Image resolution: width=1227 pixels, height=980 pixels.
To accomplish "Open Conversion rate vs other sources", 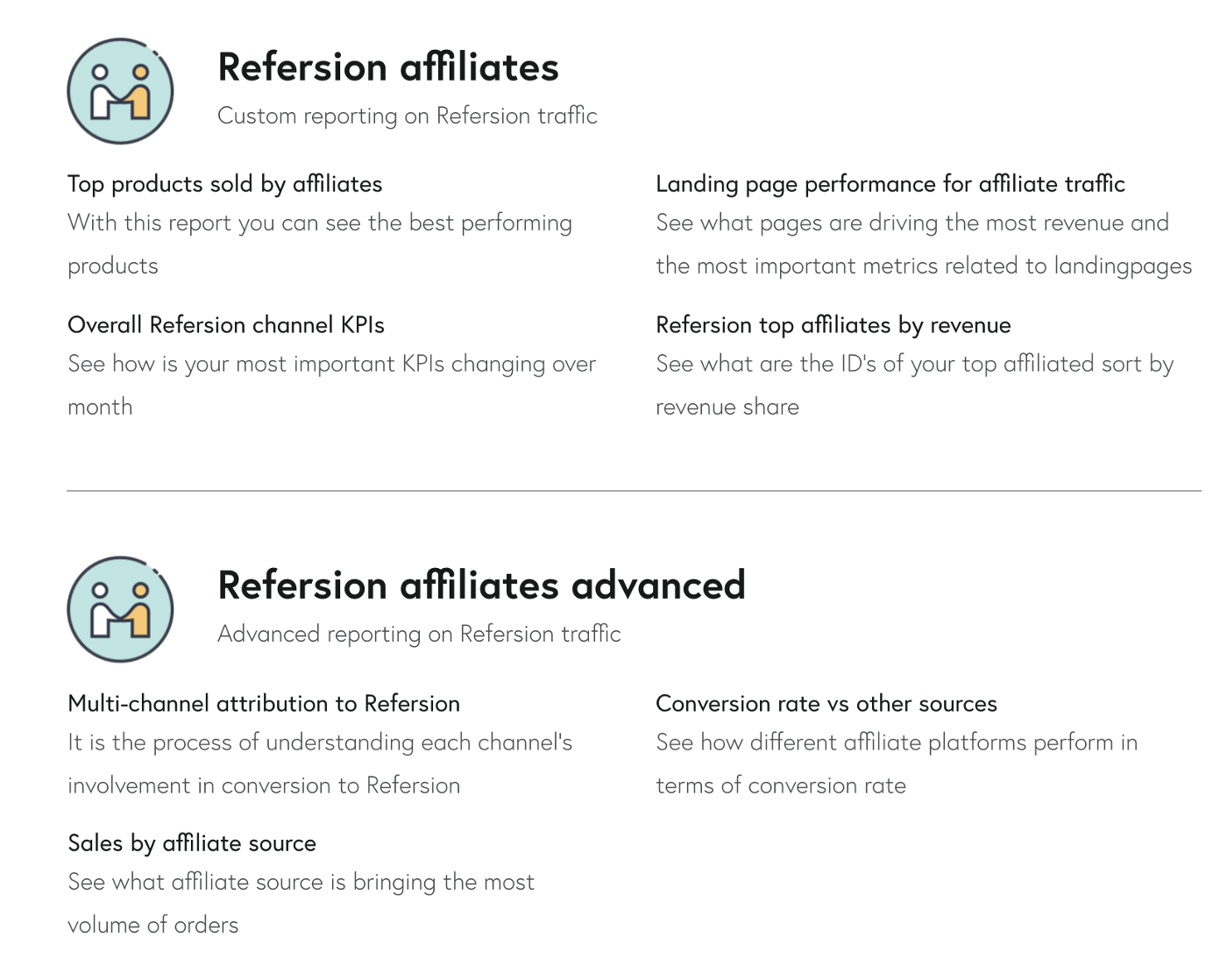I will (x=826, y=704).
